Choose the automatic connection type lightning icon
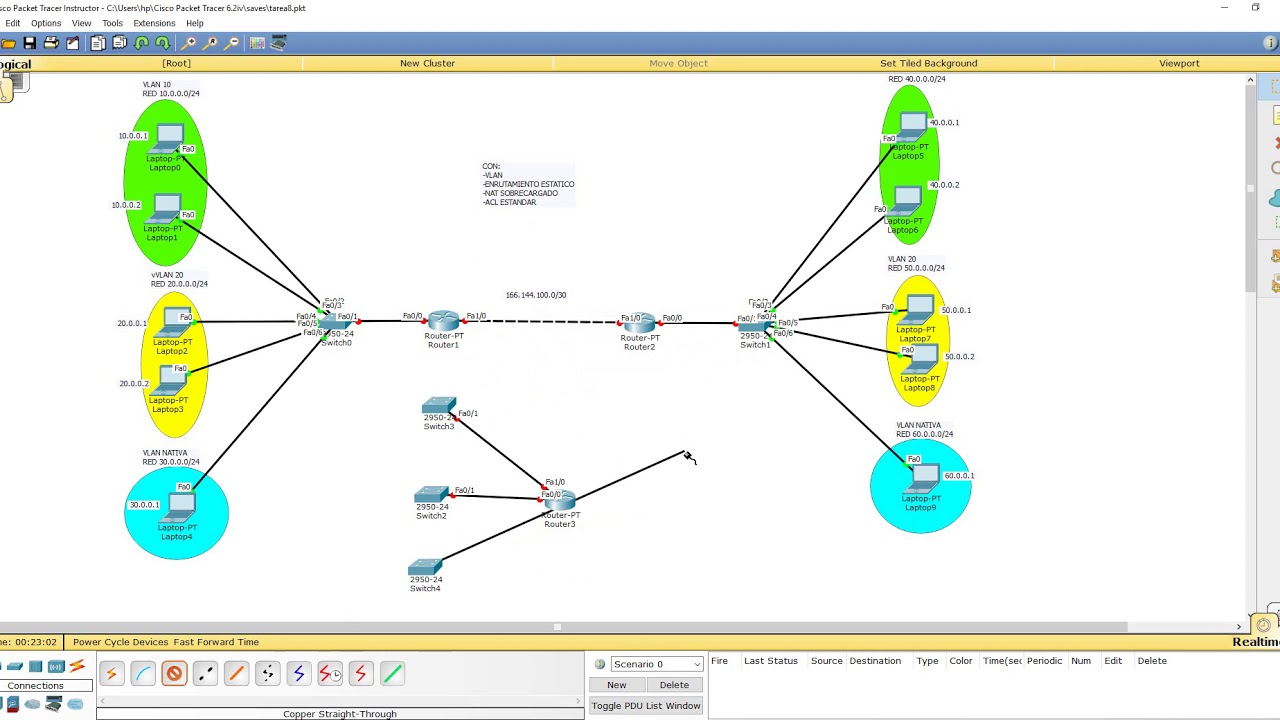 pos(111,674)
